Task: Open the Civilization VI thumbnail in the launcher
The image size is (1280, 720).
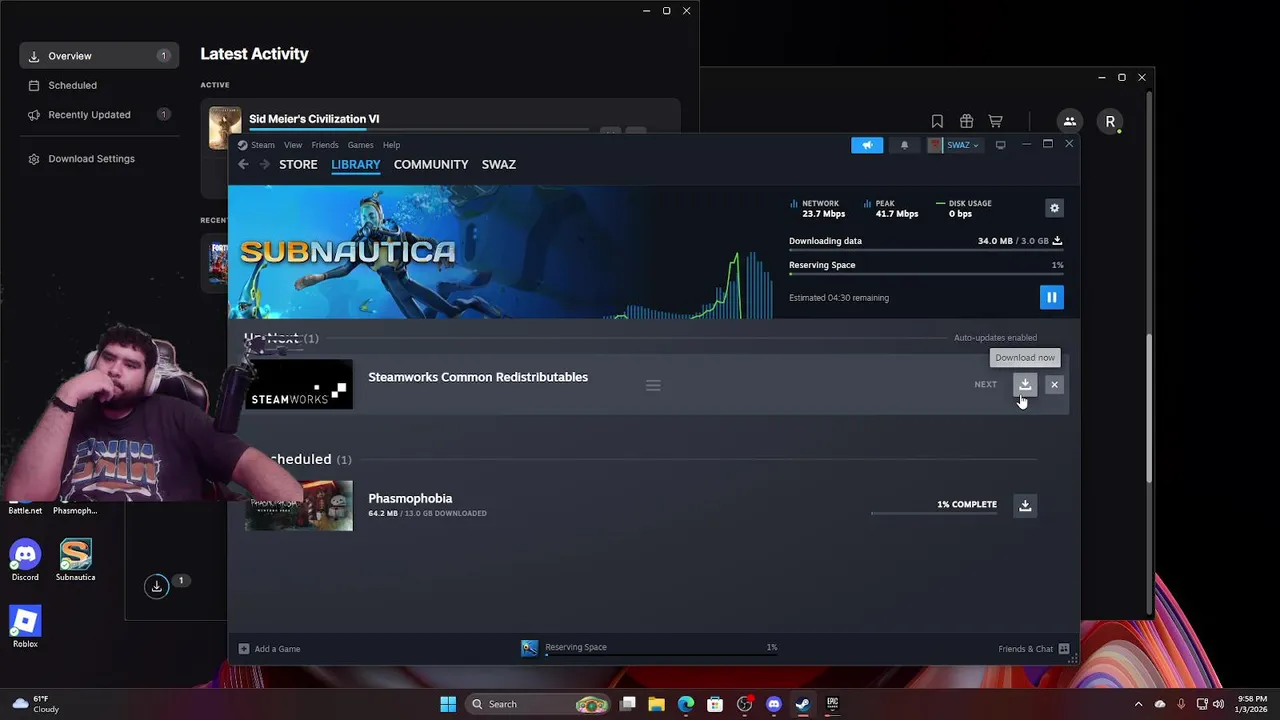Action: tap(224, 128)
